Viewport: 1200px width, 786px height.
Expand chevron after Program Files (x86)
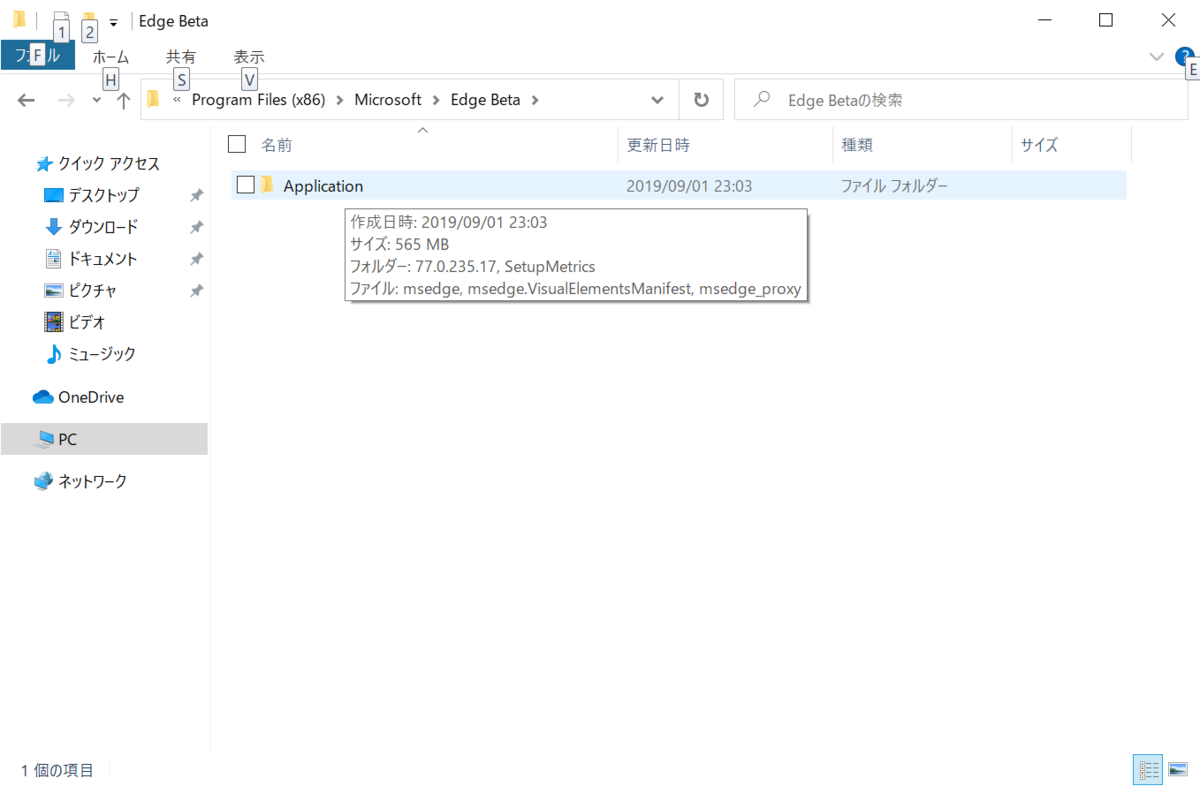339,100
